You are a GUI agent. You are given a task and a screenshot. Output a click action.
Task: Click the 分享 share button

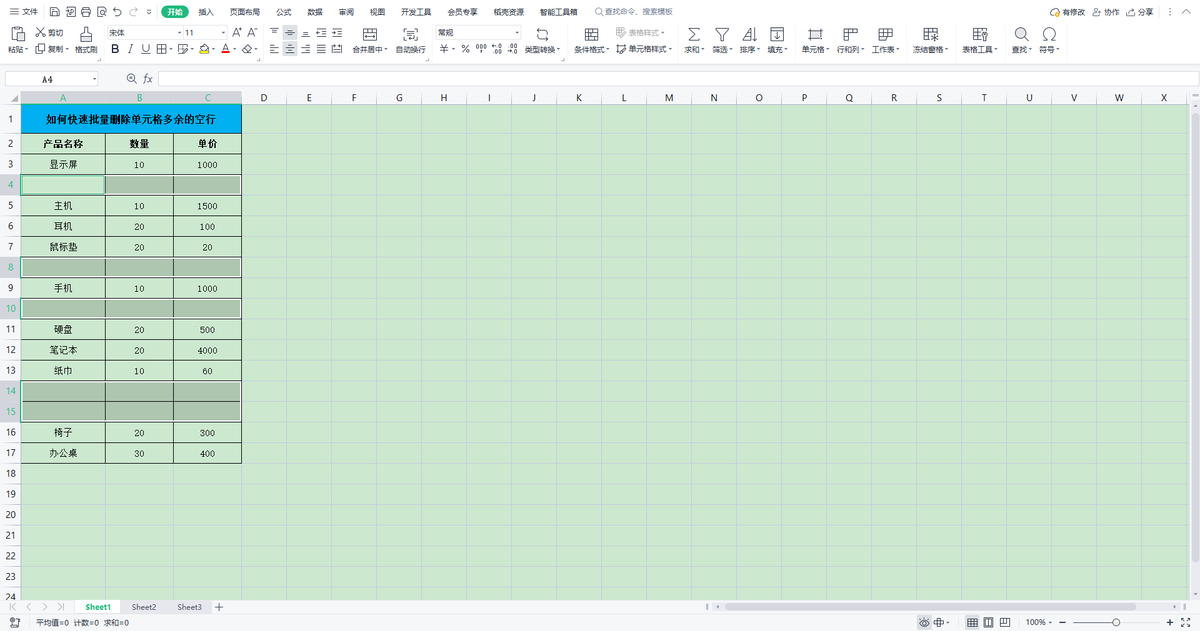[1139, 12]
